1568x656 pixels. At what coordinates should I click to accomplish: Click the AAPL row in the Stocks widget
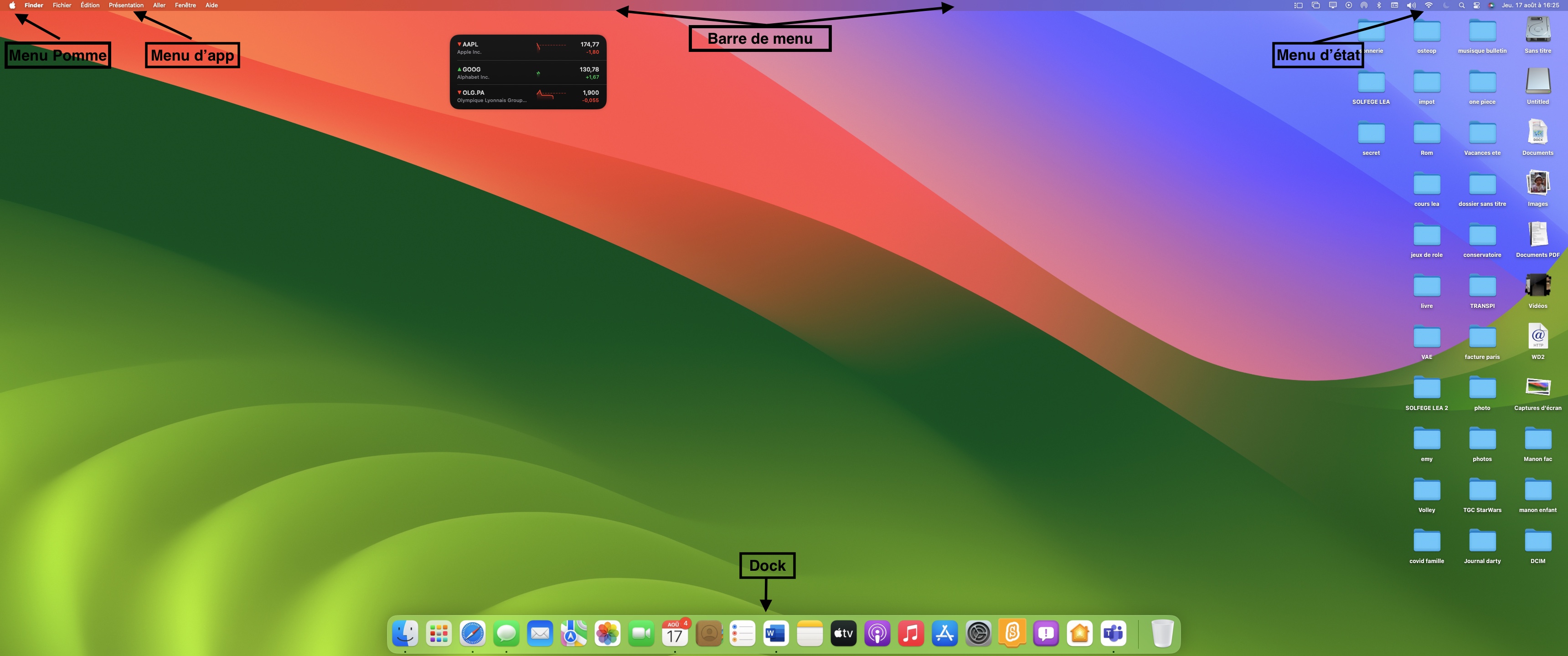tap(528, 47)
